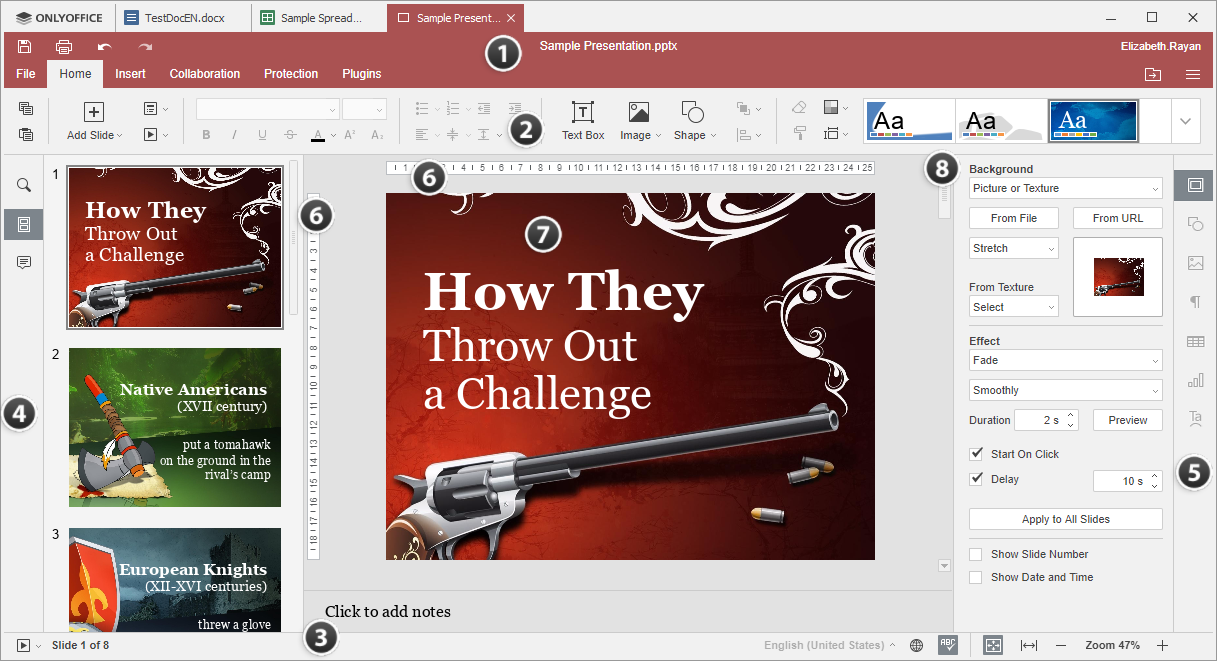Enable Show Date and Time
Viewport: 1217px width, 661px height.
[976, 577]
